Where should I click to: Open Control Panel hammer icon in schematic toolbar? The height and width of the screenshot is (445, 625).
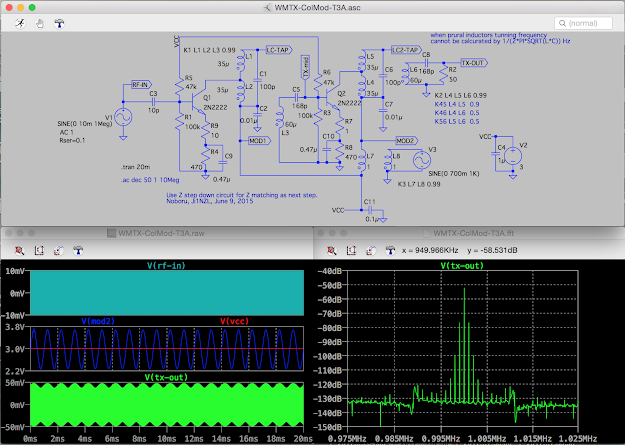tap(59, 24)
